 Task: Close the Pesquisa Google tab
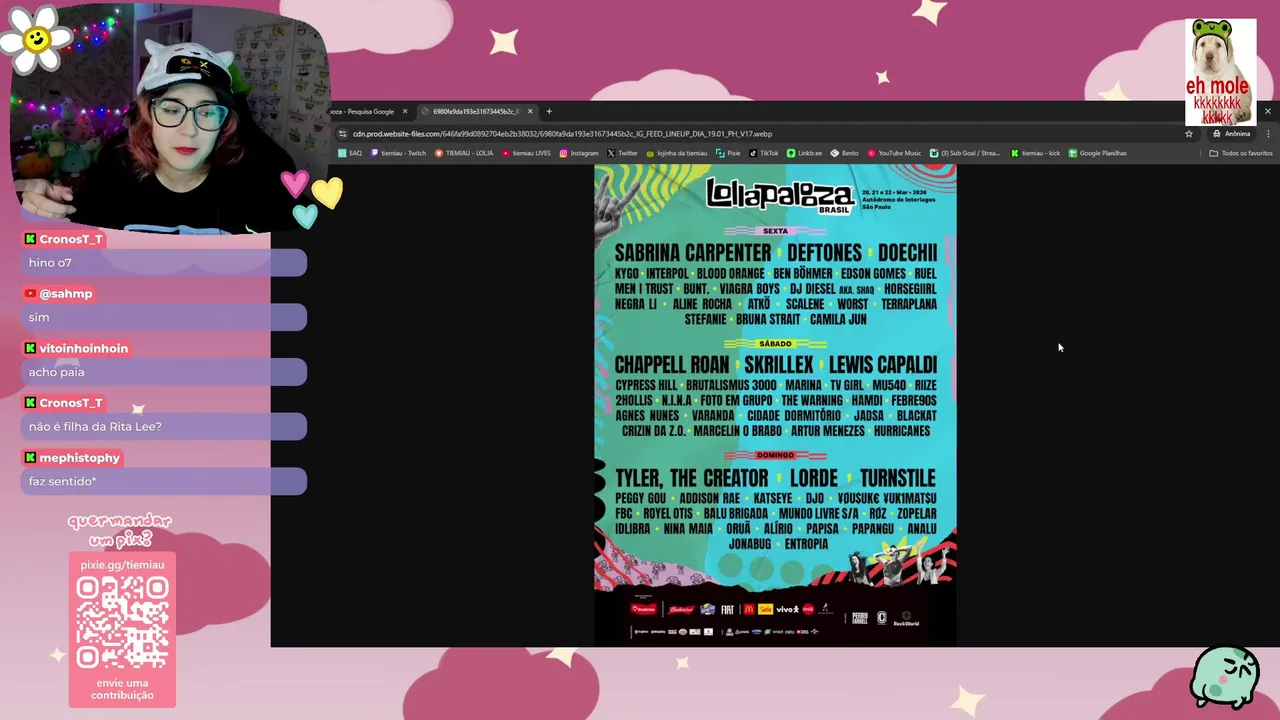coord(405,111)
